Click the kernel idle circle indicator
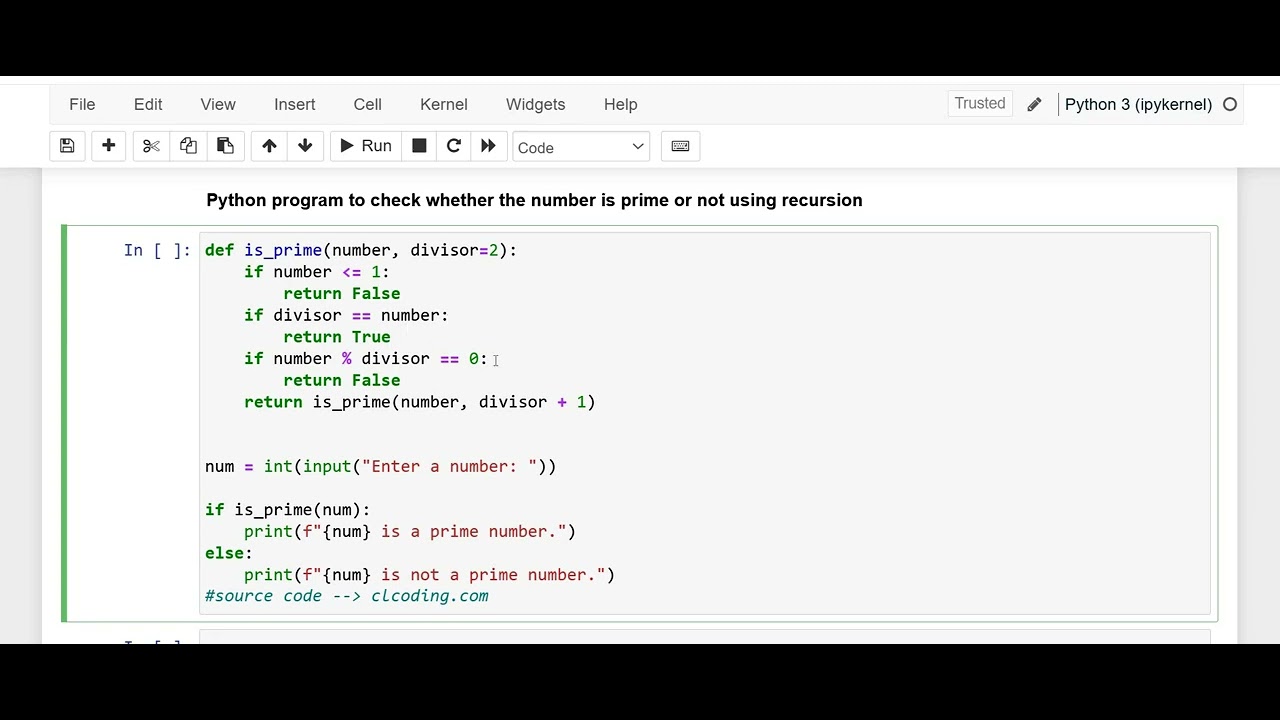 1230,104
